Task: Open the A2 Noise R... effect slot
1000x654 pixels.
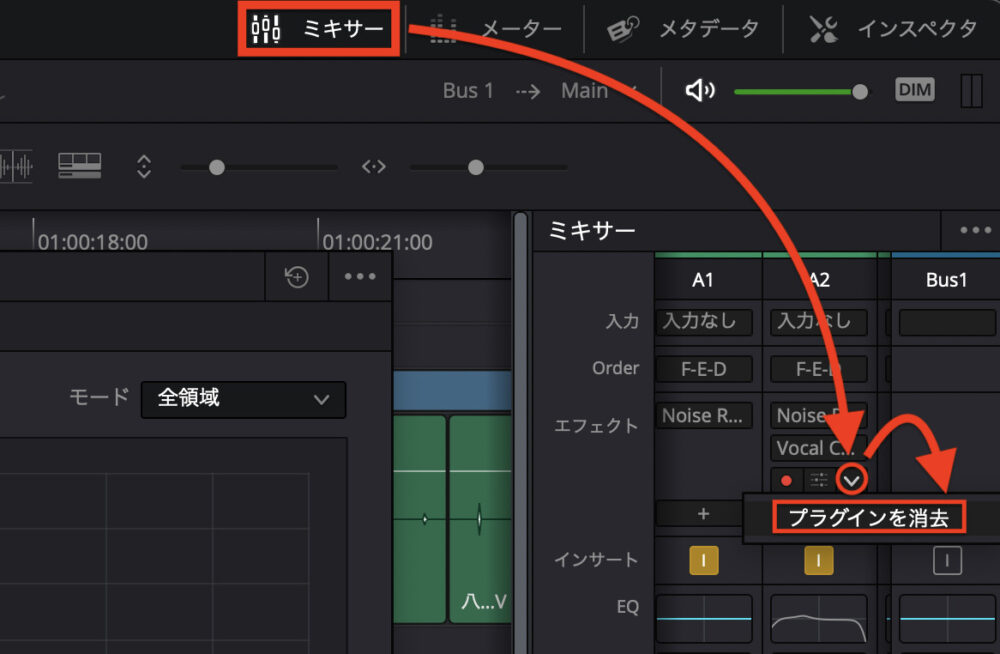Action: point(819,415)
